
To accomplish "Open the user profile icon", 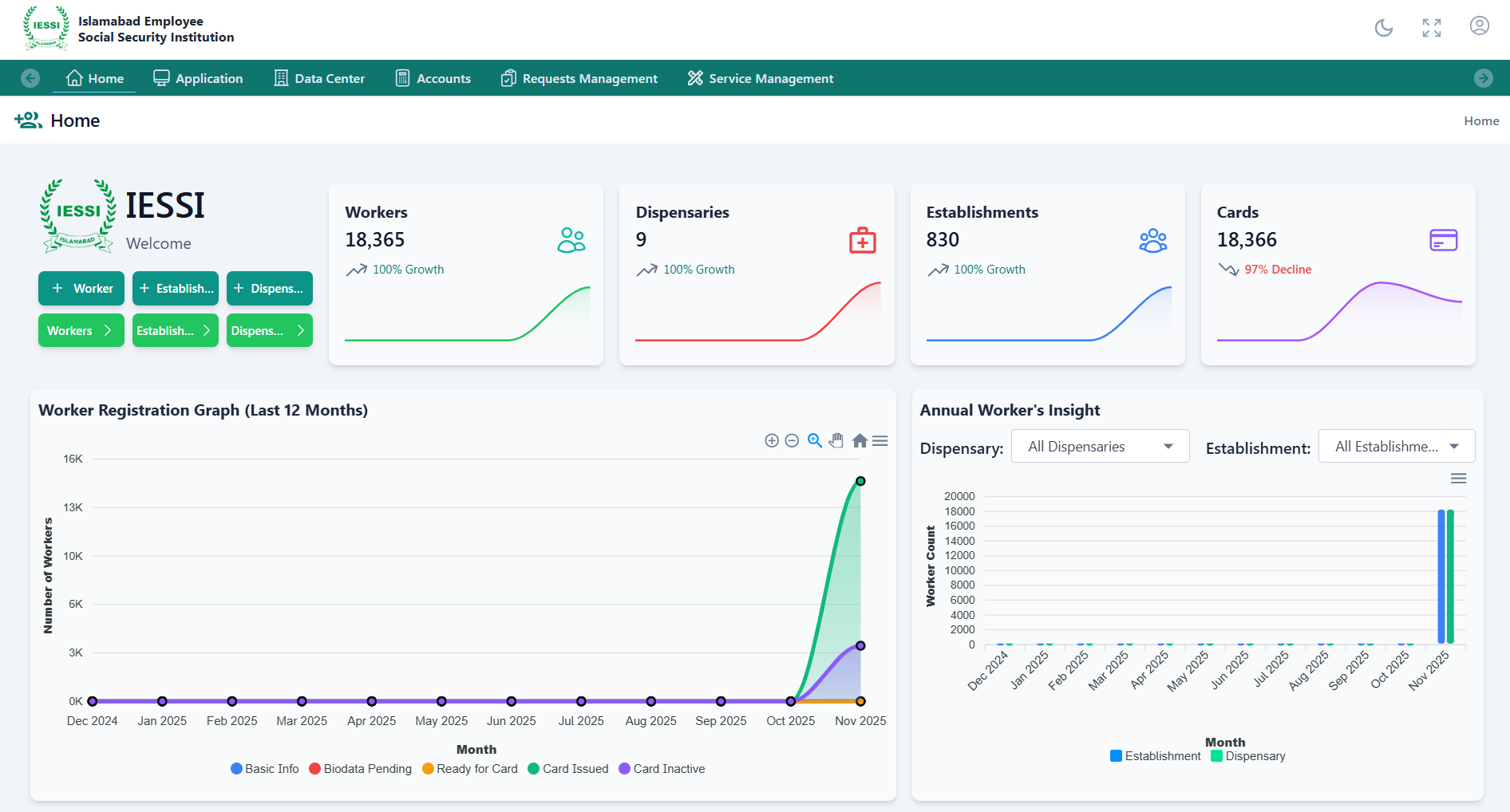I will [x=1479, y=26].
